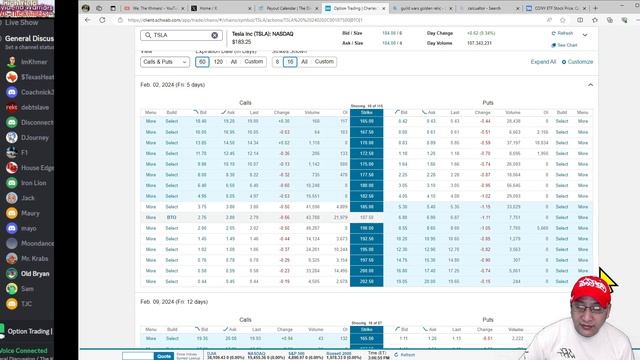640x360 pixels.
Task: Choose Custom for strikes shown
Action: pyautogui.click(x=324, y=62)
